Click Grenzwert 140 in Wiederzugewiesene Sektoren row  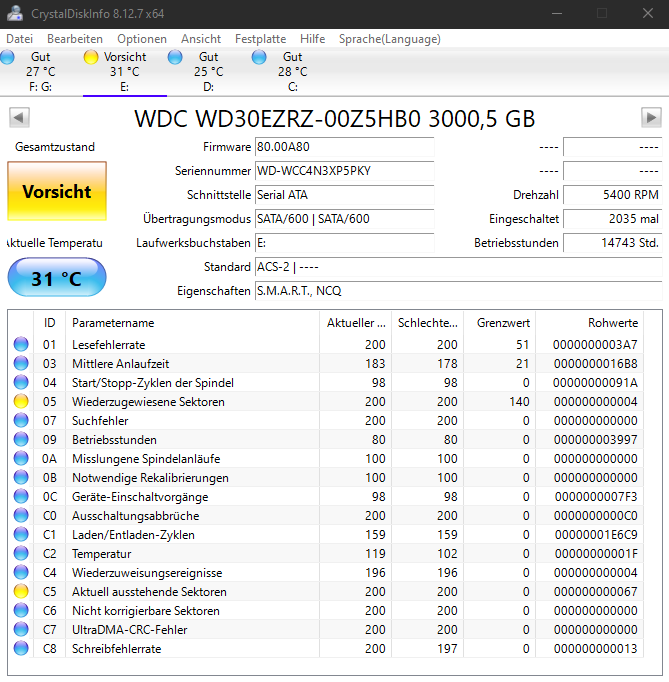pos(519,401)
